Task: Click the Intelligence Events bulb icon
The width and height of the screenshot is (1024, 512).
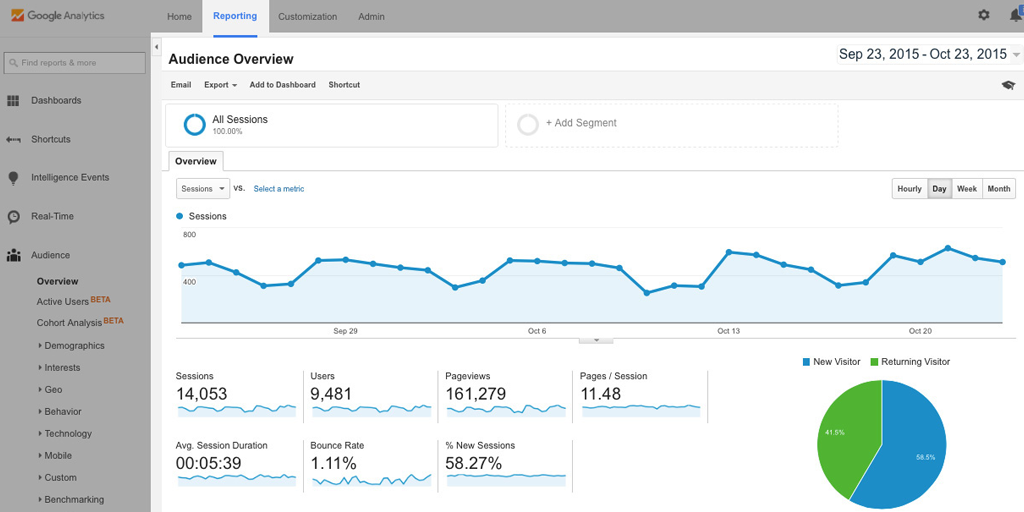Action: click(13, 178)
